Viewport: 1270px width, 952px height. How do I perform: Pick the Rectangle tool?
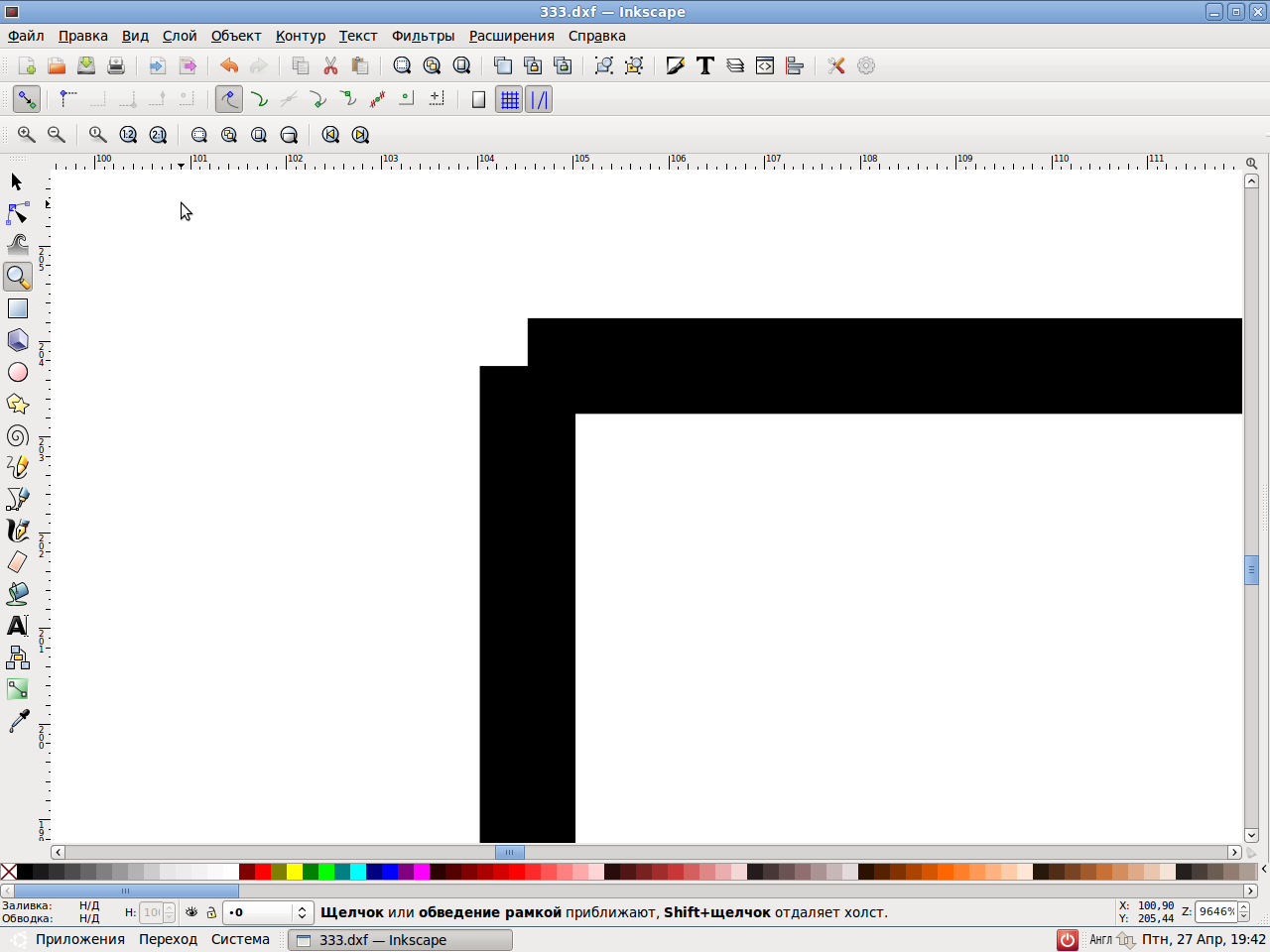coord(17,308)
